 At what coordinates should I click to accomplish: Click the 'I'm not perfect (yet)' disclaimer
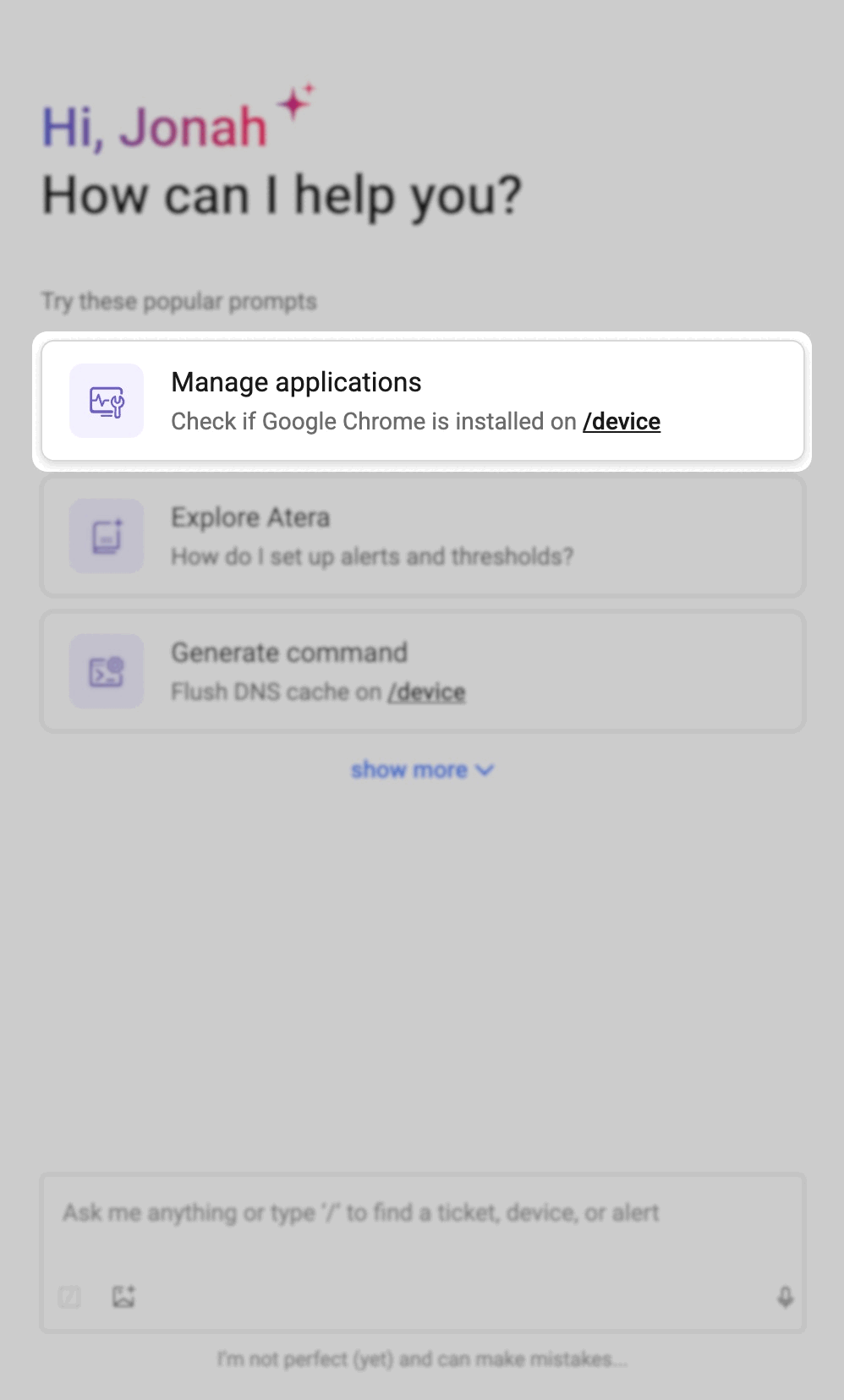point(422,1359)
